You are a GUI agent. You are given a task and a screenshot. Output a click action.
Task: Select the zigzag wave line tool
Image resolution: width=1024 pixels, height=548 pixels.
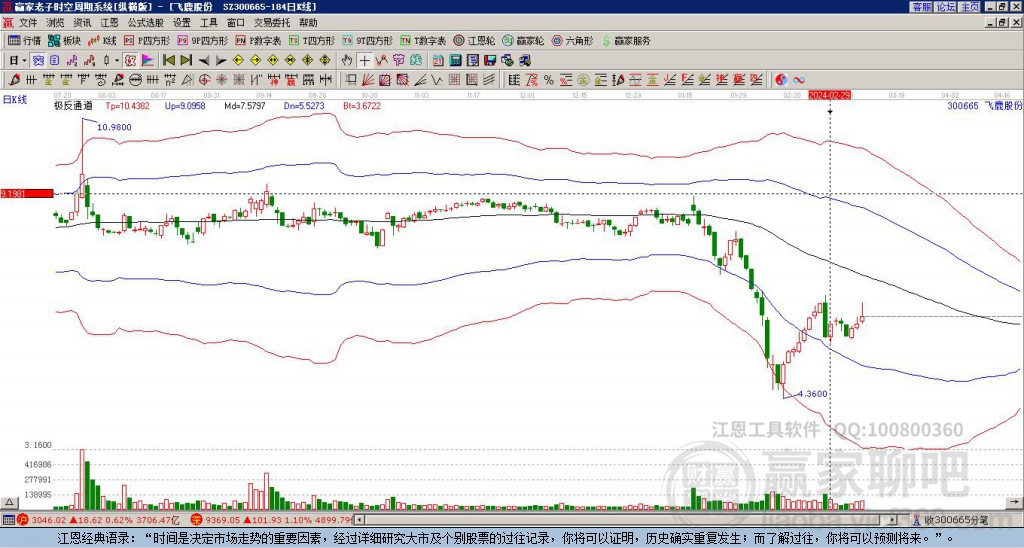click(437, 80)
